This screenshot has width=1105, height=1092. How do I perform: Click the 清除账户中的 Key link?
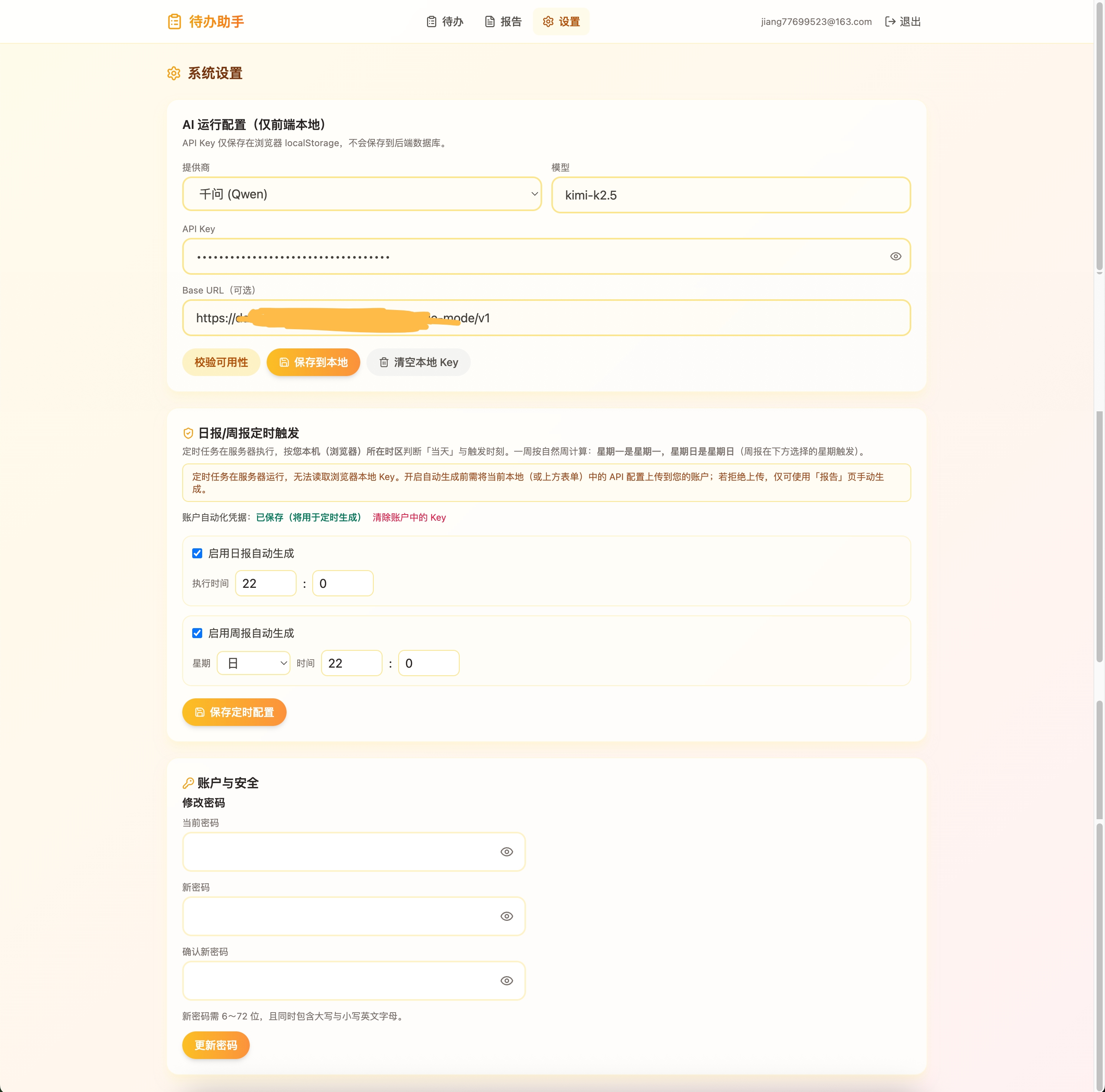[x=409, y=517]
